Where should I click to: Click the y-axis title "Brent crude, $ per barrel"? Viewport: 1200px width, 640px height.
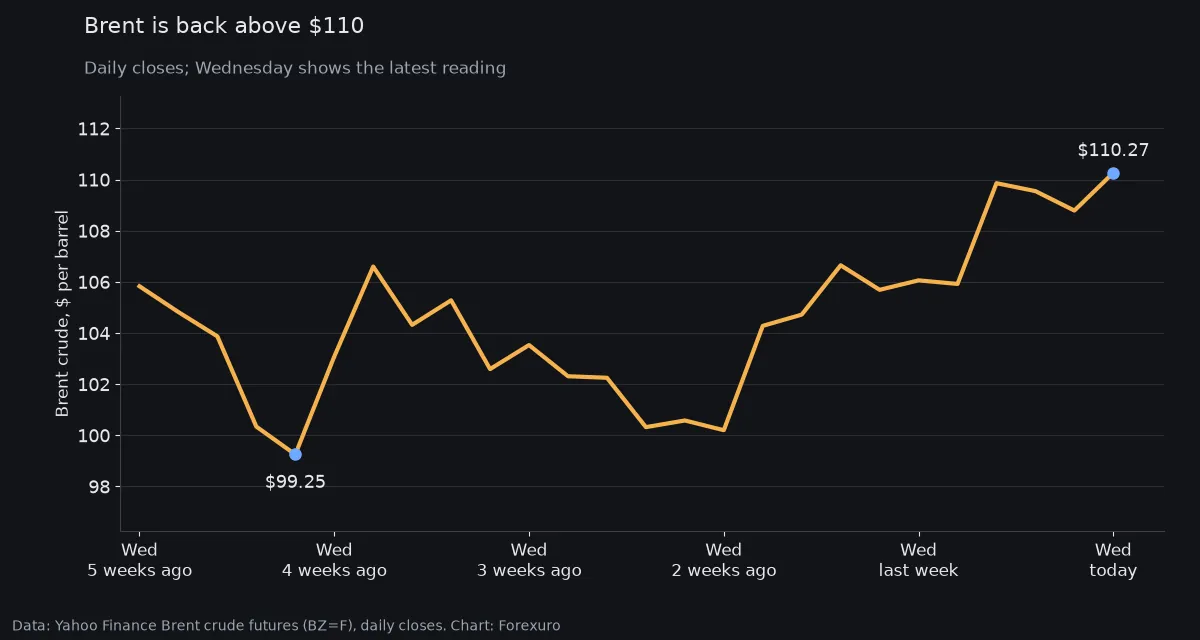pyautogui.click(x=62, y=313)
